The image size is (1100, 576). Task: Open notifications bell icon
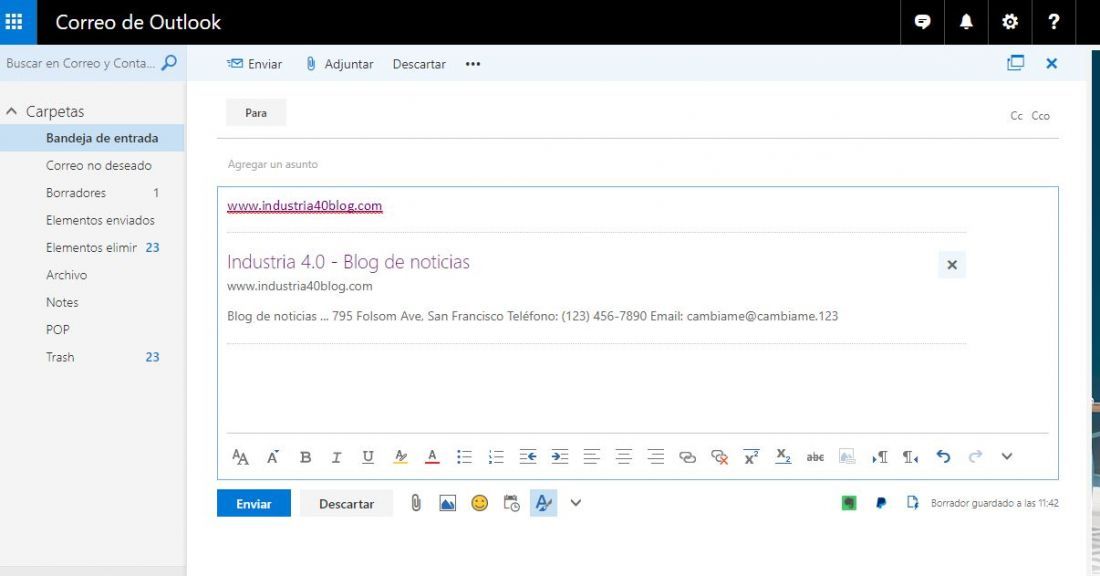click(966, 22)
